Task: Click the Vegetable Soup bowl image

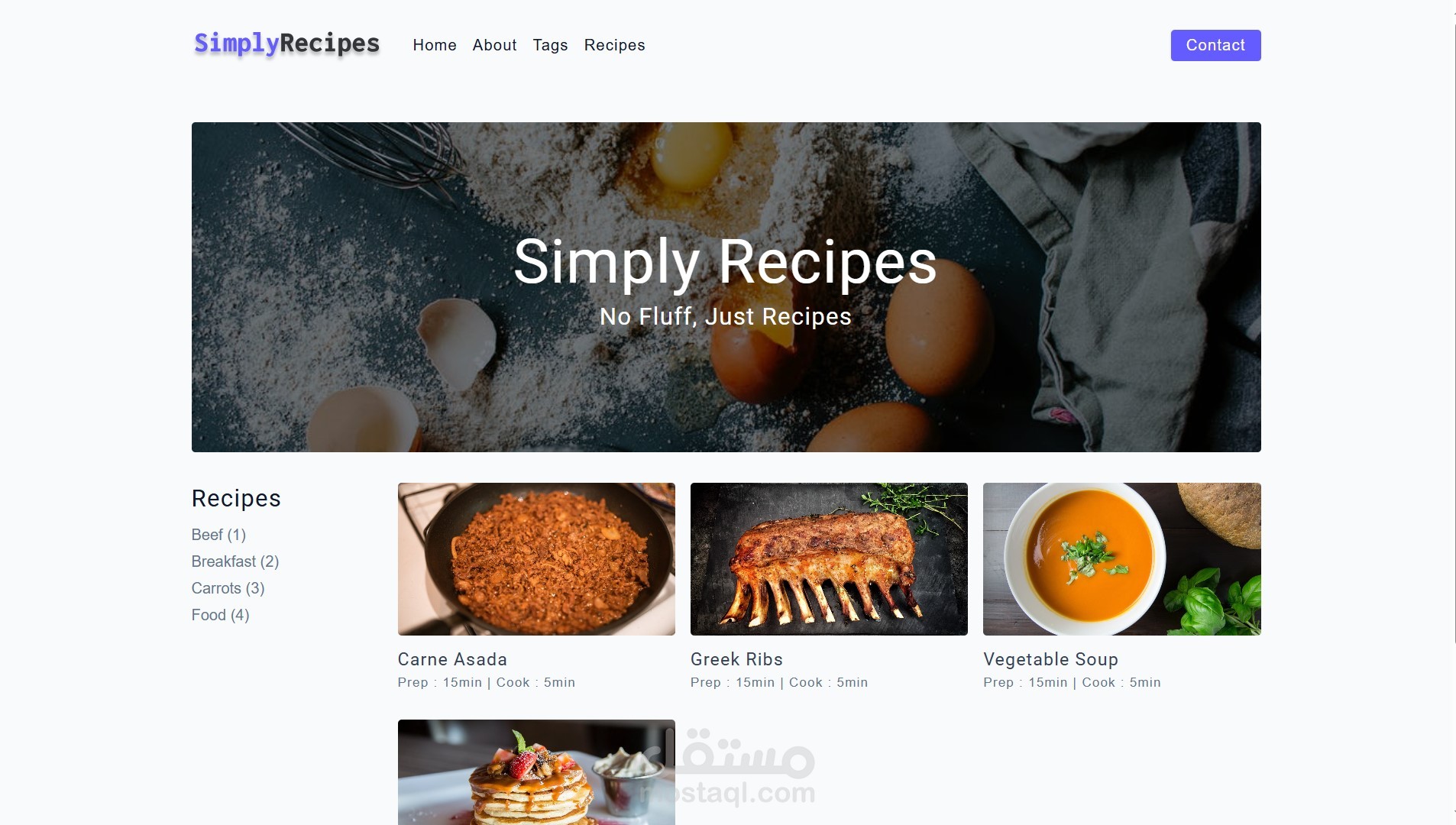Action: tap(1121, 559)
